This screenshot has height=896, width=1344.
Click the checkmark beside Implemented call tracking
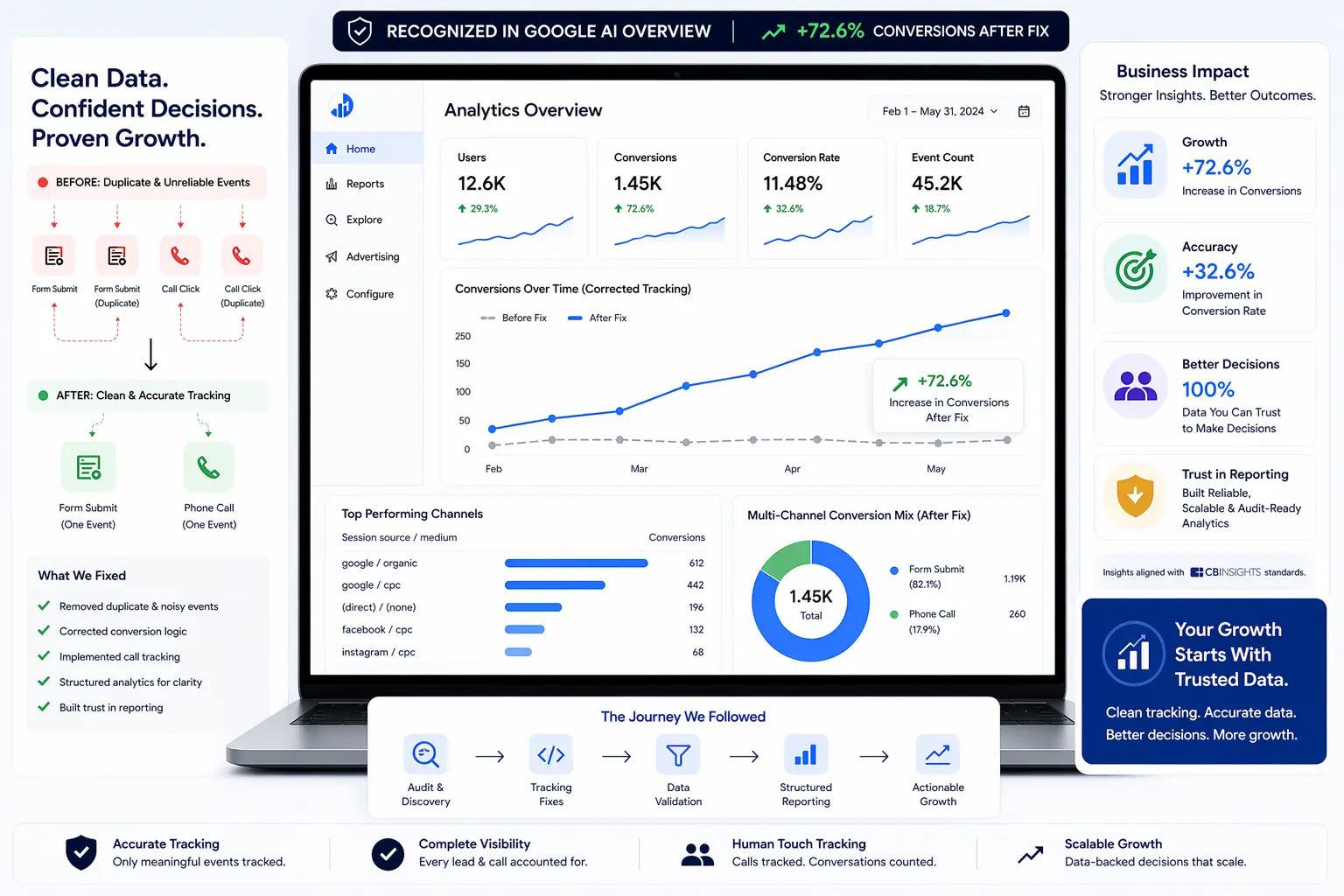pos(44,656)
